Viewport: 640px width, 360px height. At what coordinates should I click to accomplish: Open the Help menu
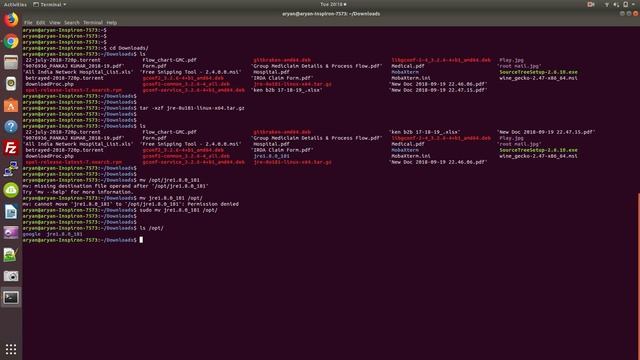click(x=111, y=23)
